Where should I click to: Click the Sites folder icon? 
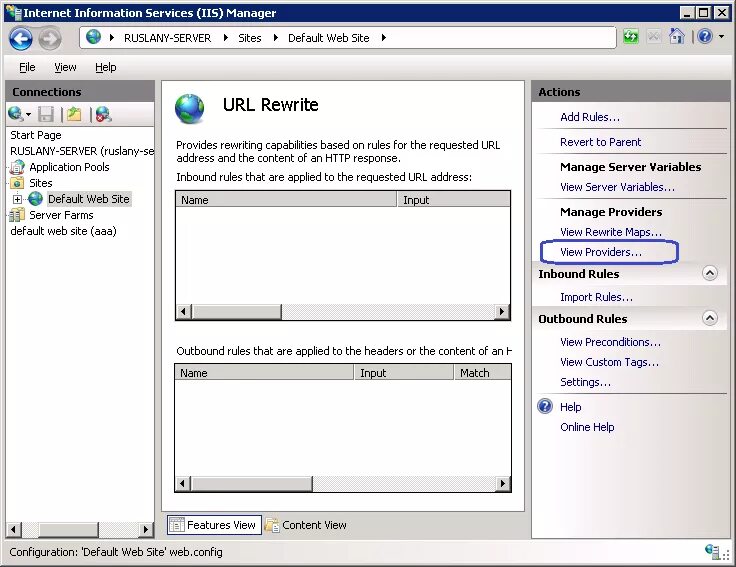click(17, 183)
